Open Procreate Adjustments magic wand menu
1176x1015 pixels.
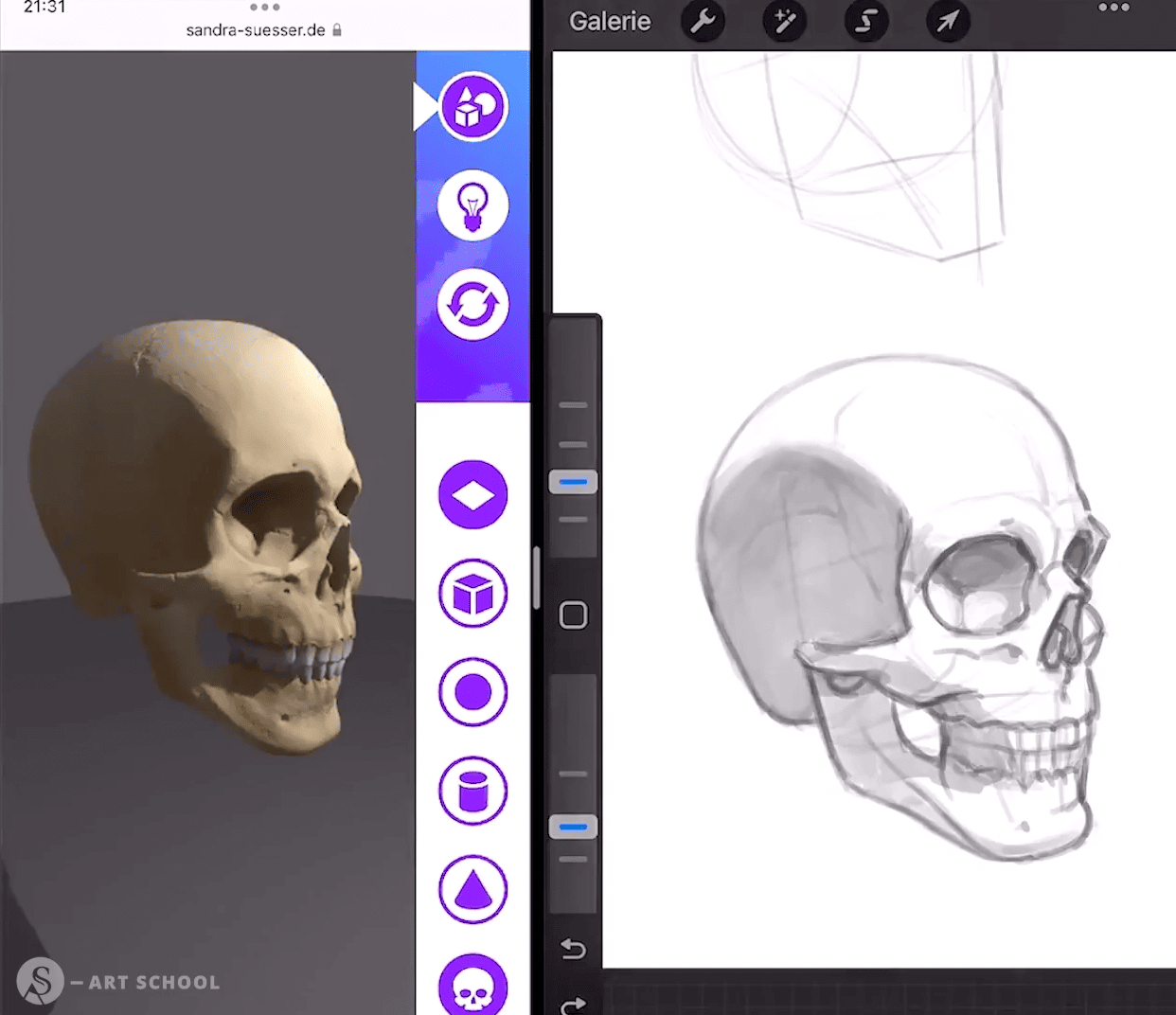[784, 22]
